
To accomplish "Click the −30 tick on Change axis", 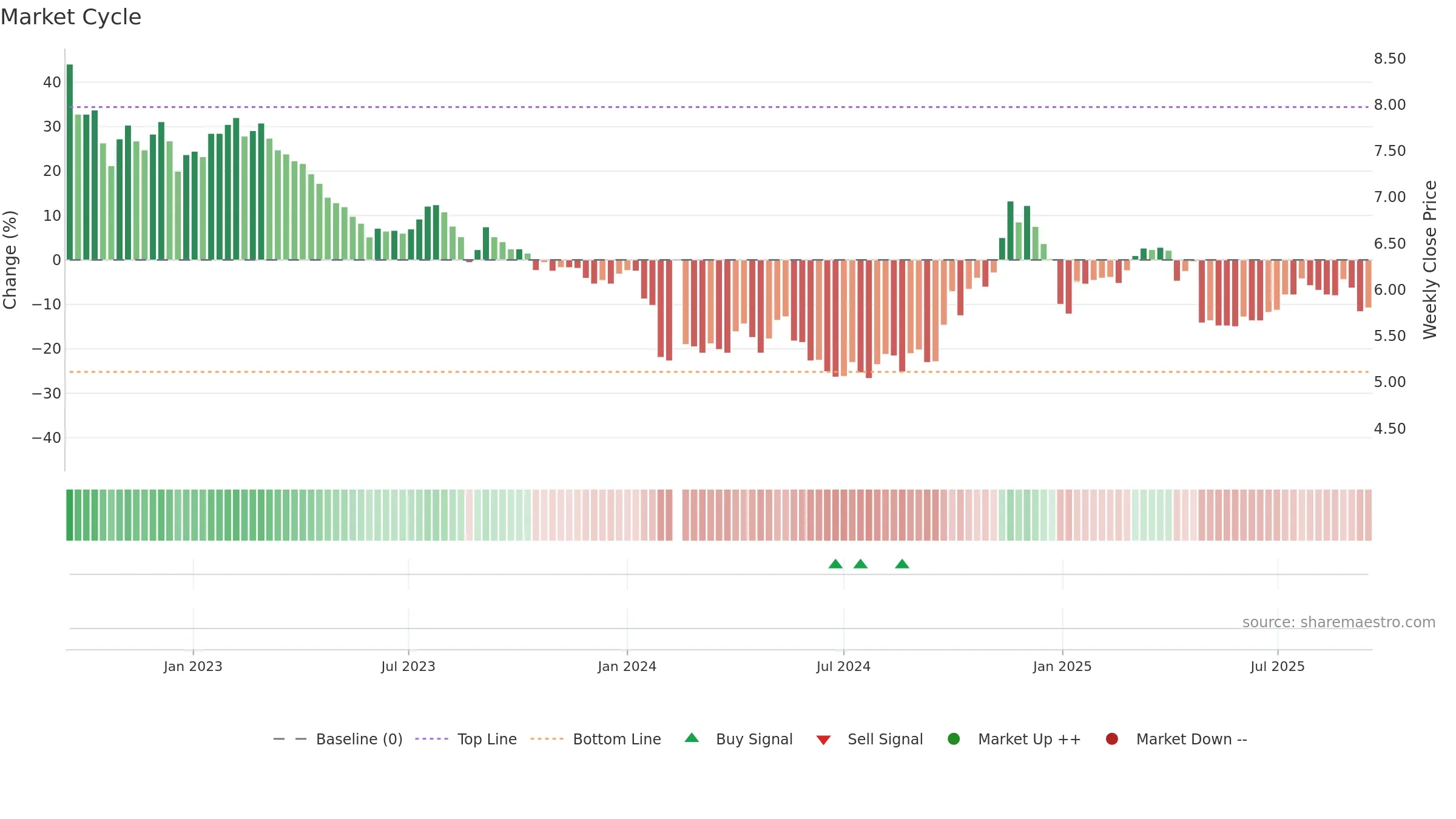I will click(x=46, y=393).
